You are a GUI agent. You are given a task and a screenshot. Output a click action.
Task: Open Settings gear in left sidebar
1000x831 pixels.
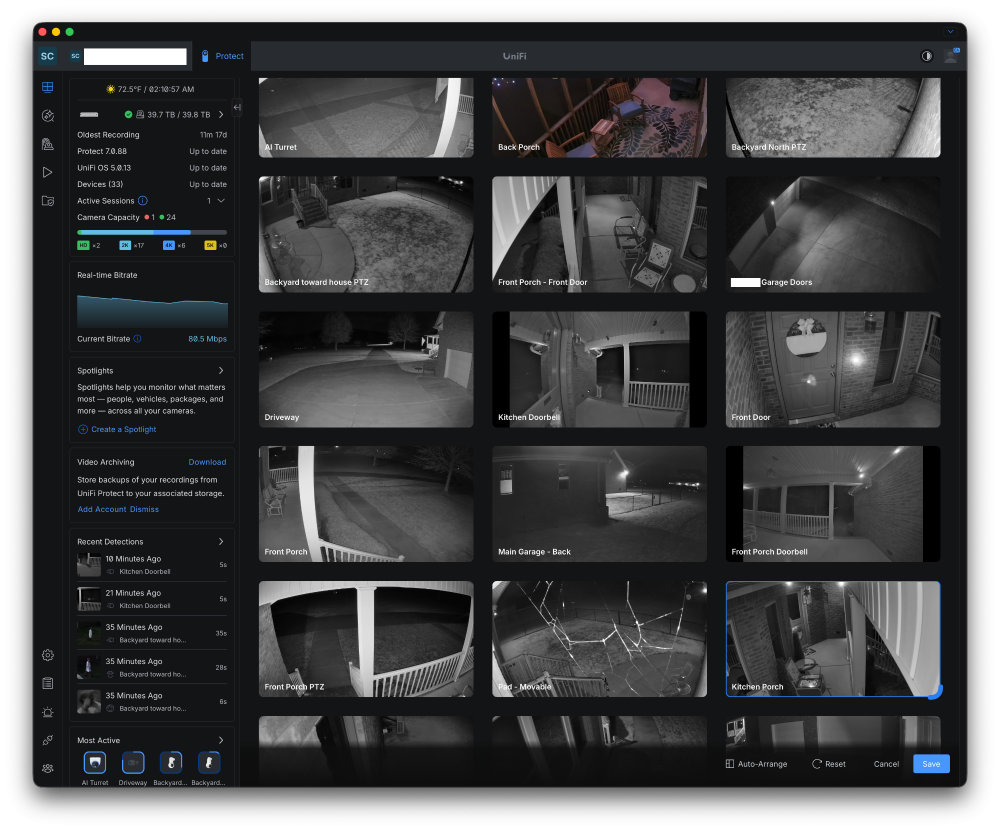point(47,655)
